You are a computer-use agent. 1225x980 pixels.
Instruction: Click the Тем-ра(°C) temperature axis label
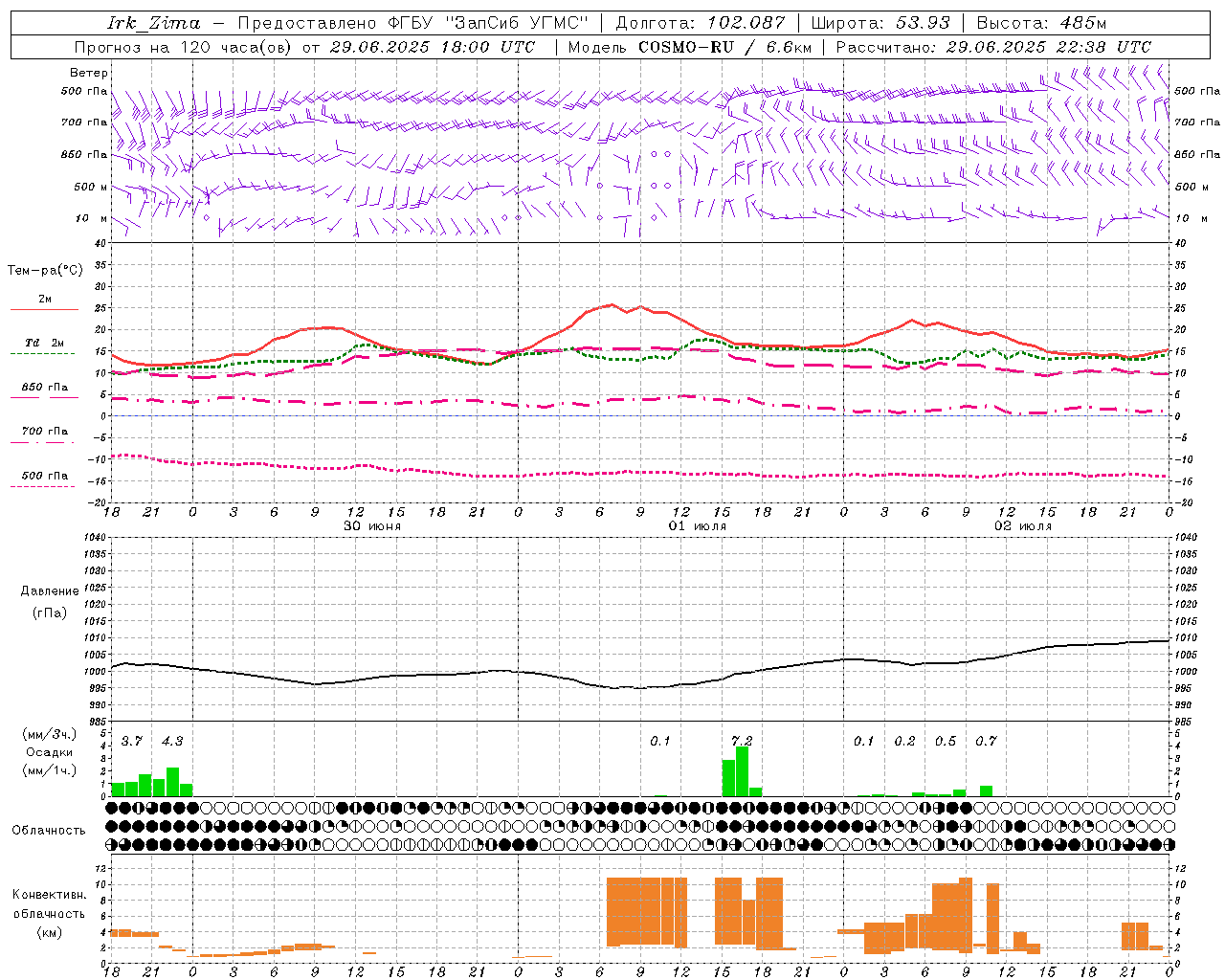click(x=46, y=271)
